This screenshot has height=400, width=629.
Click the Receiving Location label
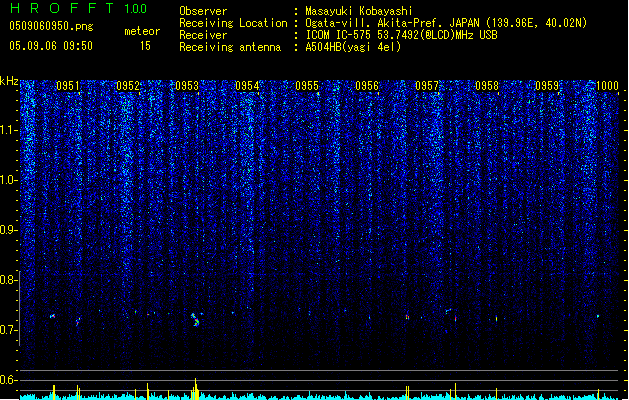point(233,23)
